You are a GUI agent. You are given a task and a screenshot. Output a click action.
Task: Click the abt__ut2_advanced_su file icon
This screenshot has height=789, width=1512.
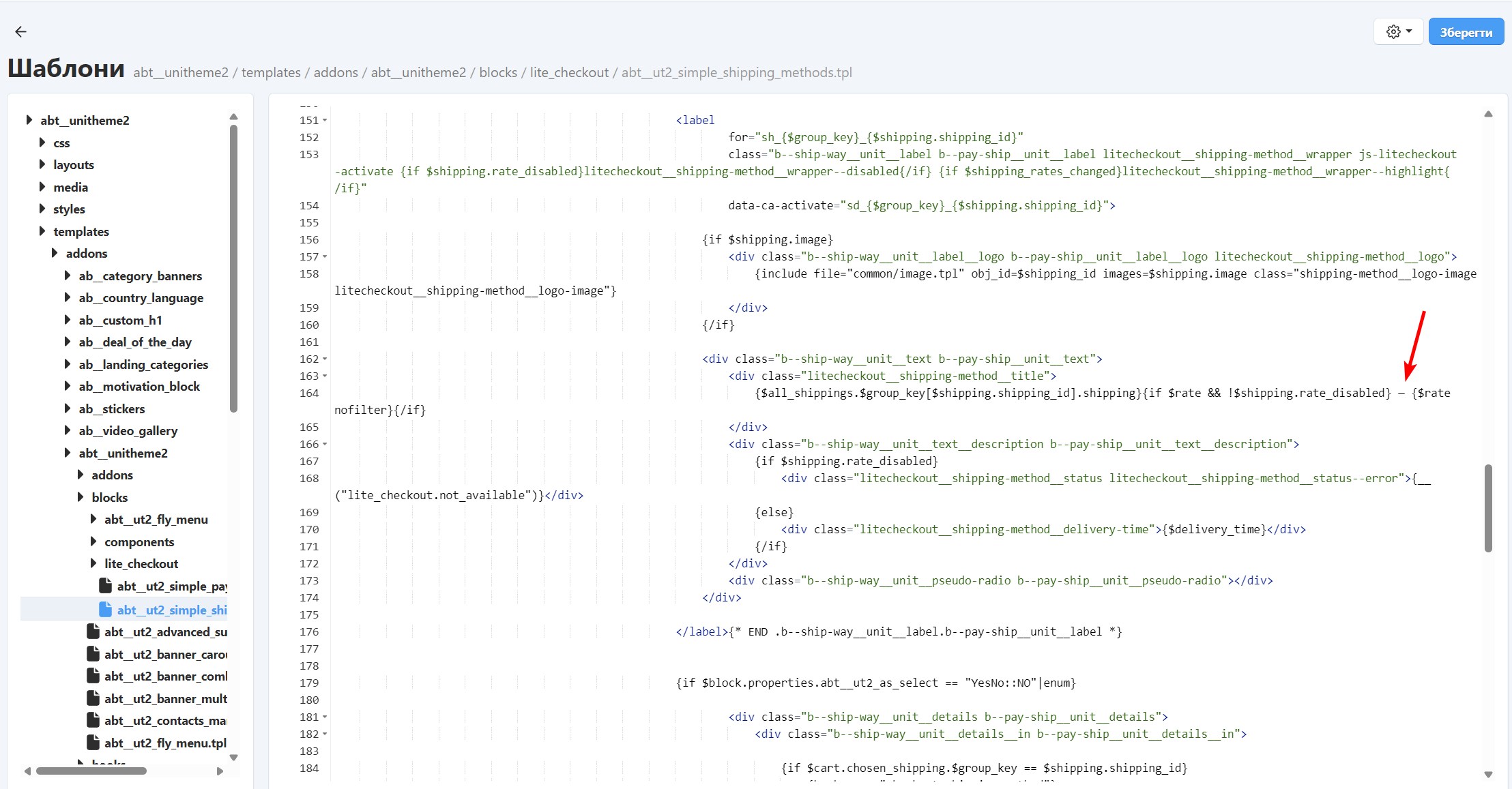click(x=93, y=631)
